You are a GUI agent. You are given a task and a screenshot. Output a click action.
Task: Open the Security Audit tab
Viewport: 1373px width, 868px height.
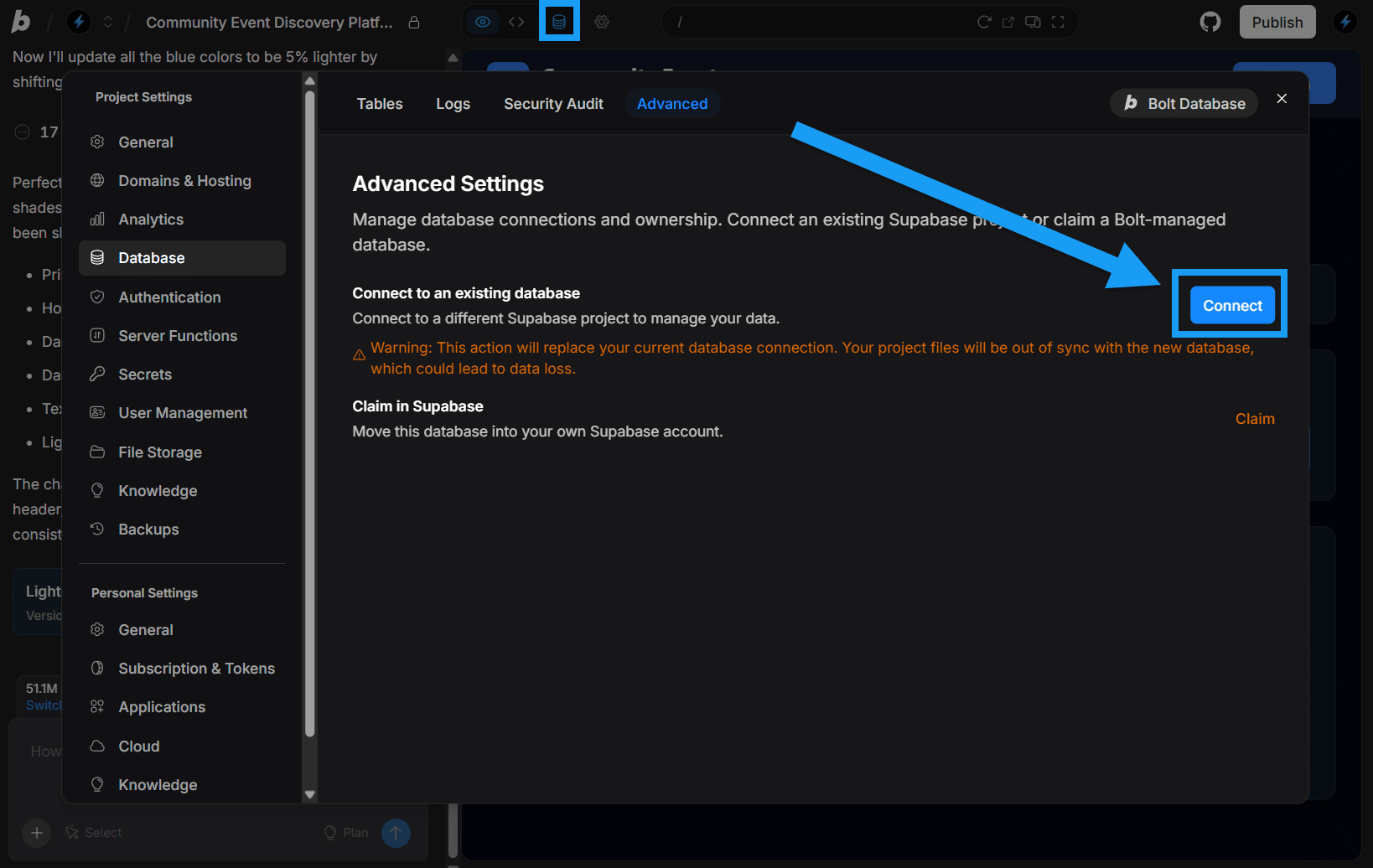[553, 103]
